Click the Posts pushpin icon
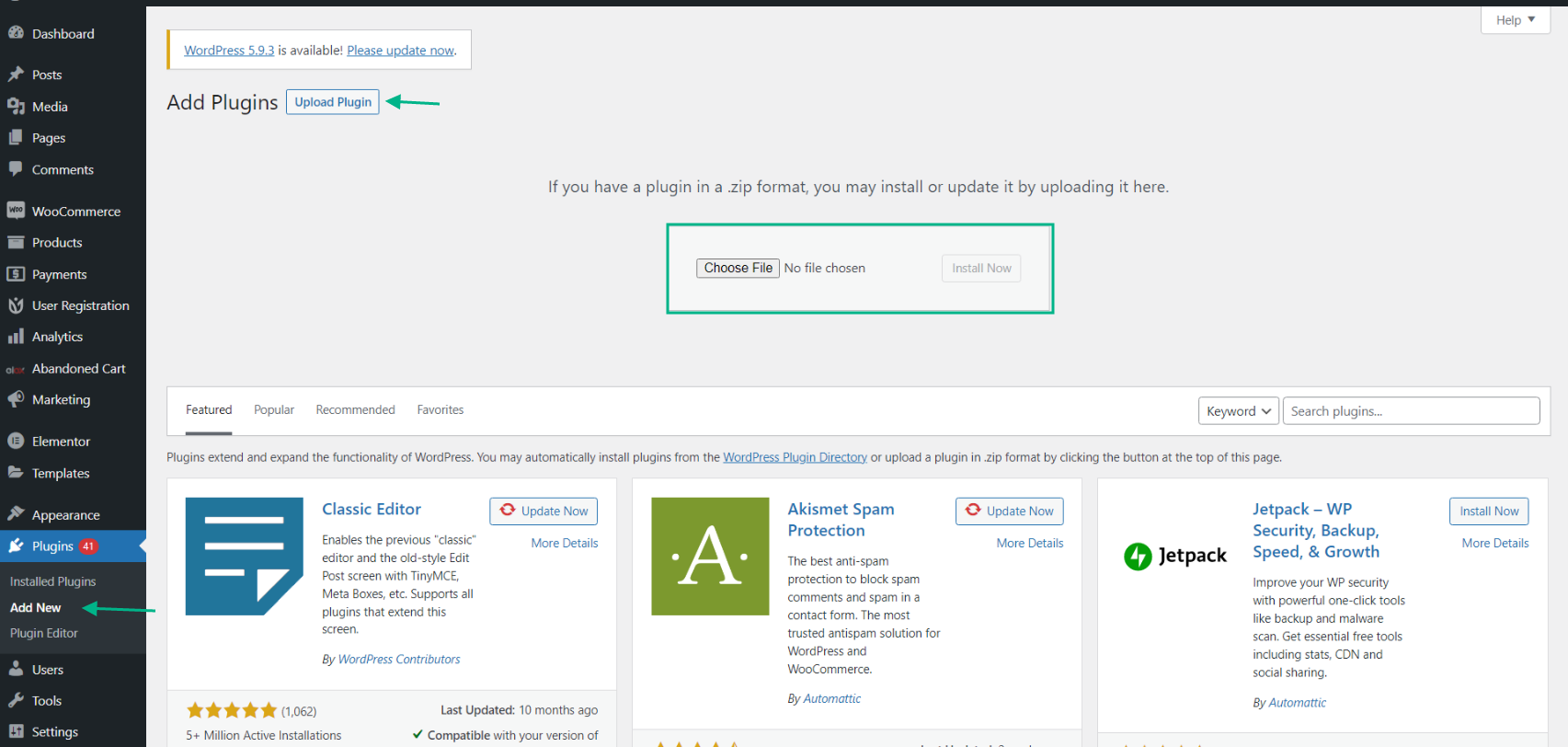This screenshot has height=747, width=1568. click(16, 75)
